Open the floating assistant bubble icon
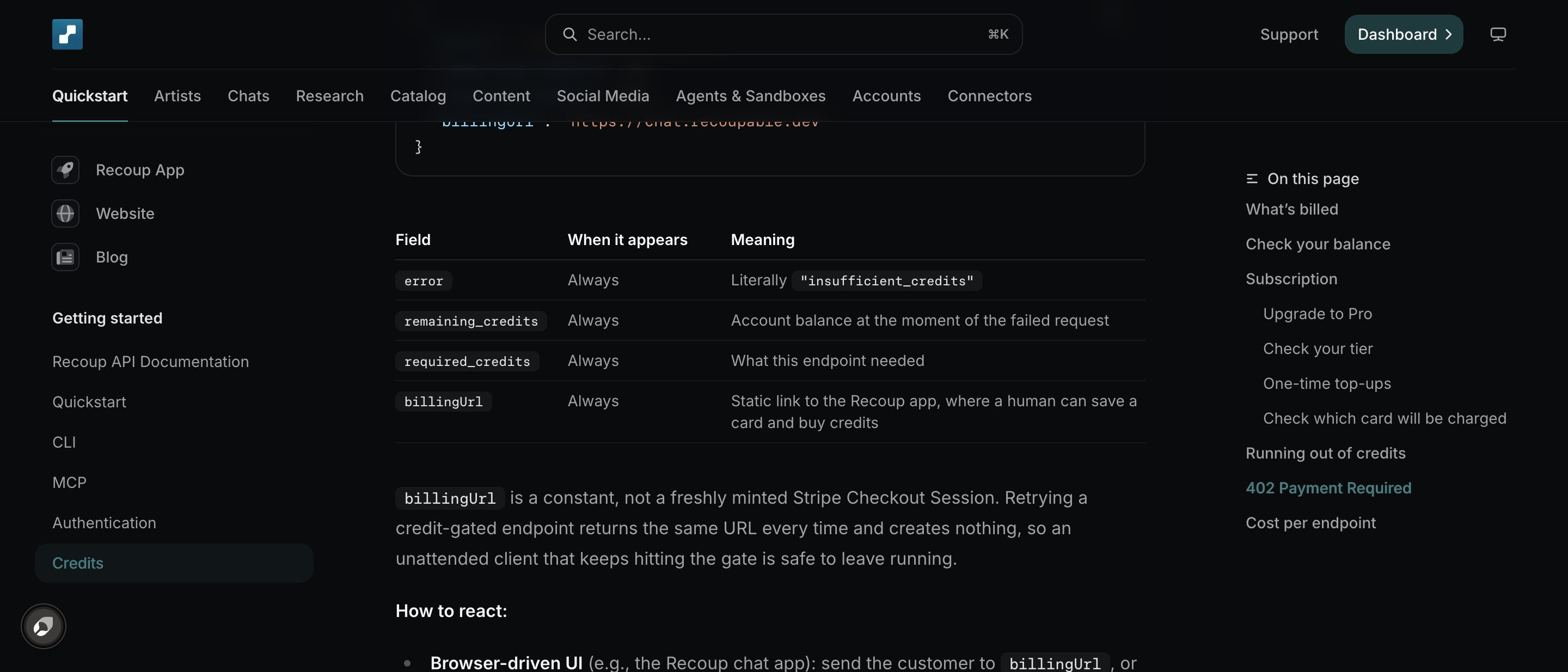This screenshot has height=672, width=1568. pos(43,626)
